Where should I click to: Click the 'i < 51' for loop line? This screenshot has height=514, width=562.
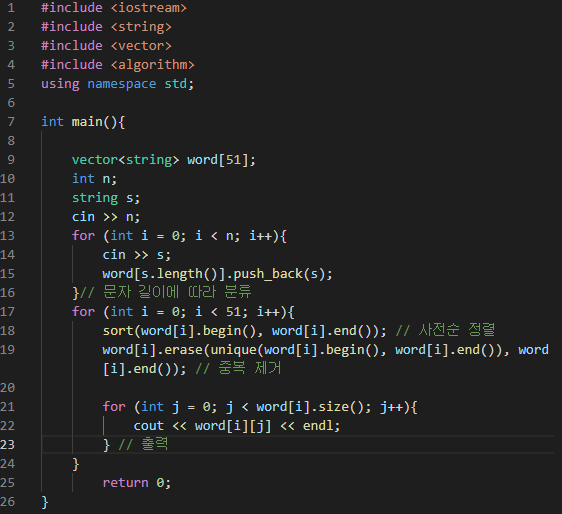click(183, 312)
